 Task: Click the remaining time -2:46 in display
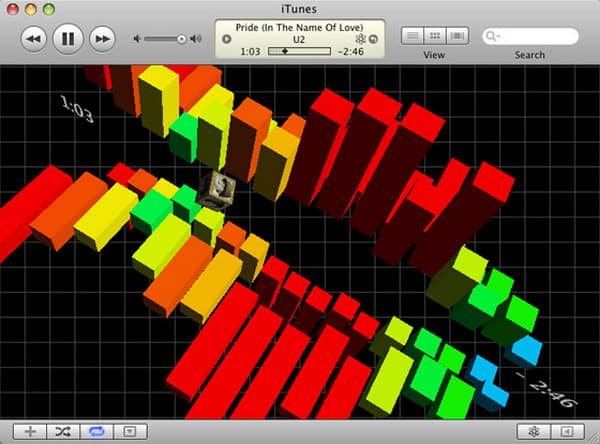pyautogui.click(x=351, y=51)
